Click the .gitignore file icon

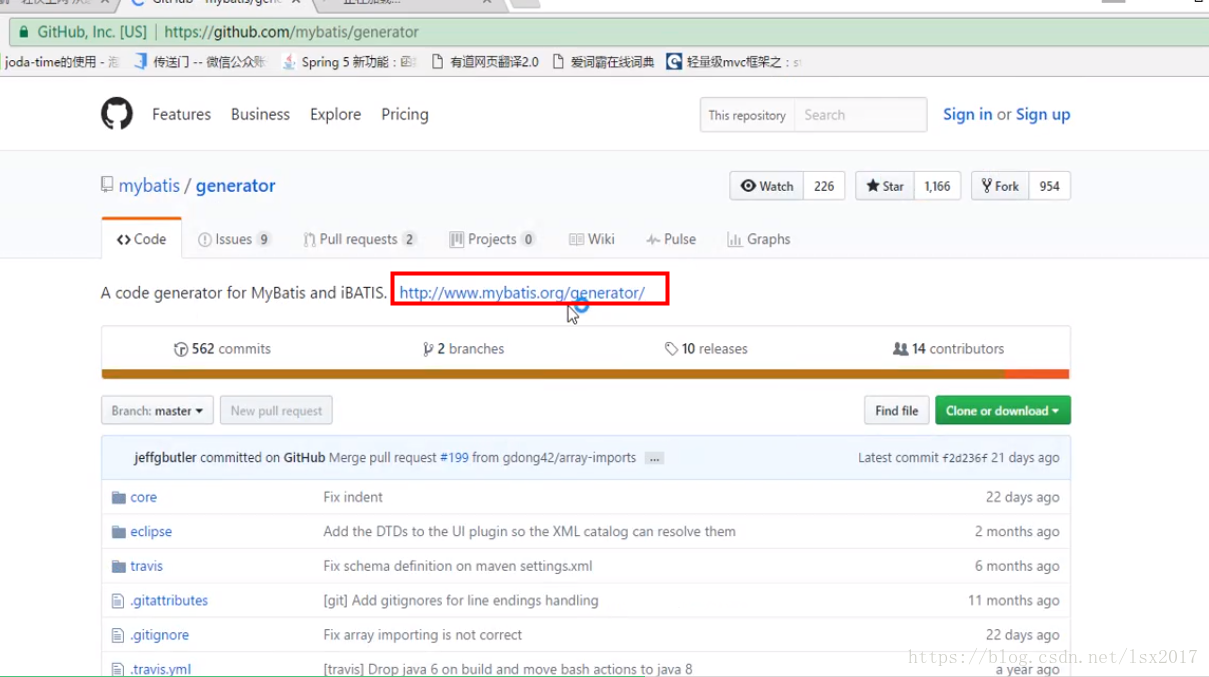point(118,635)
